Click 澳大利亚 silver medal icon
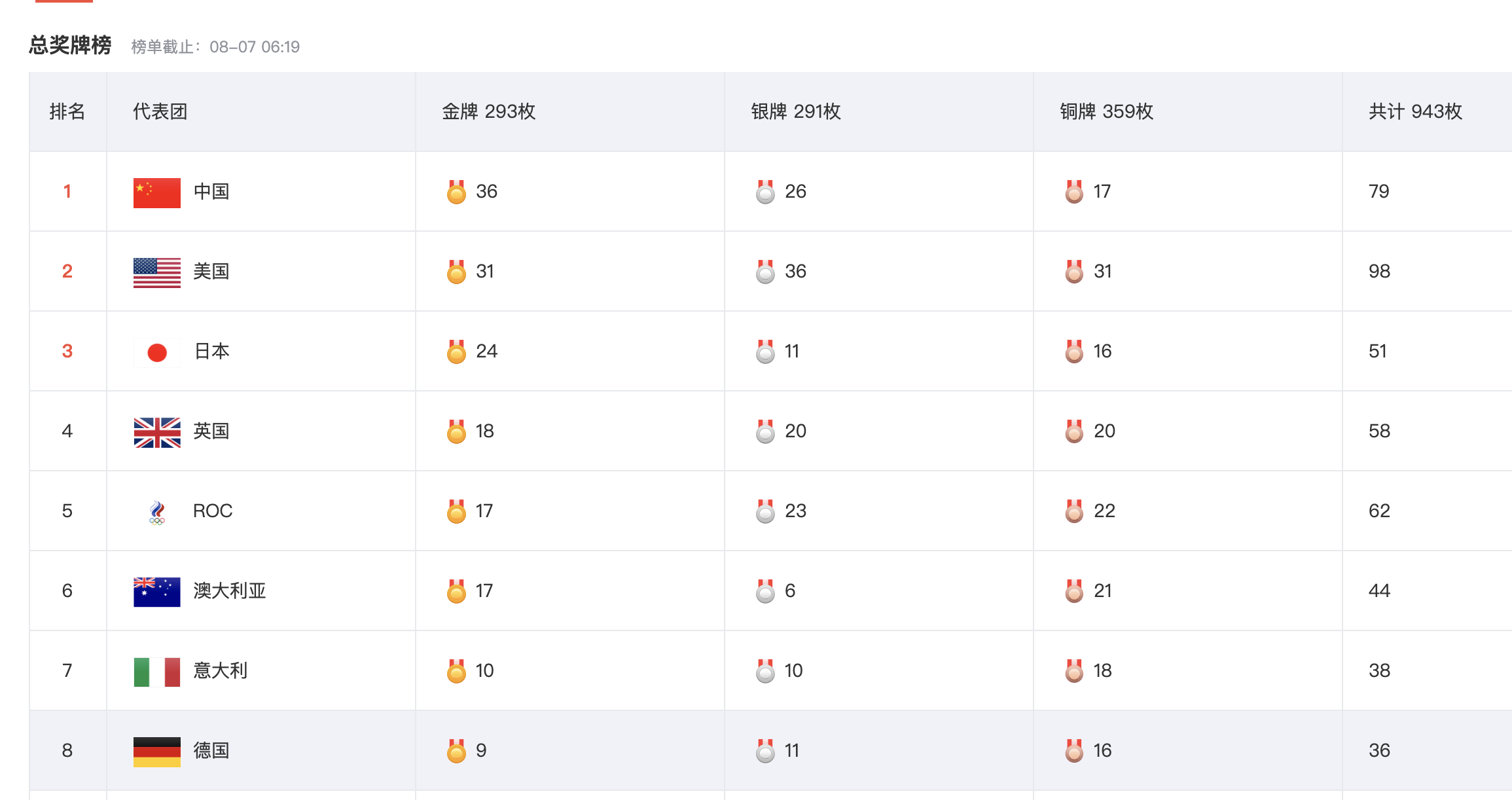The height and width of the screenshot is (800, 1512). click(x=765, y=591)
